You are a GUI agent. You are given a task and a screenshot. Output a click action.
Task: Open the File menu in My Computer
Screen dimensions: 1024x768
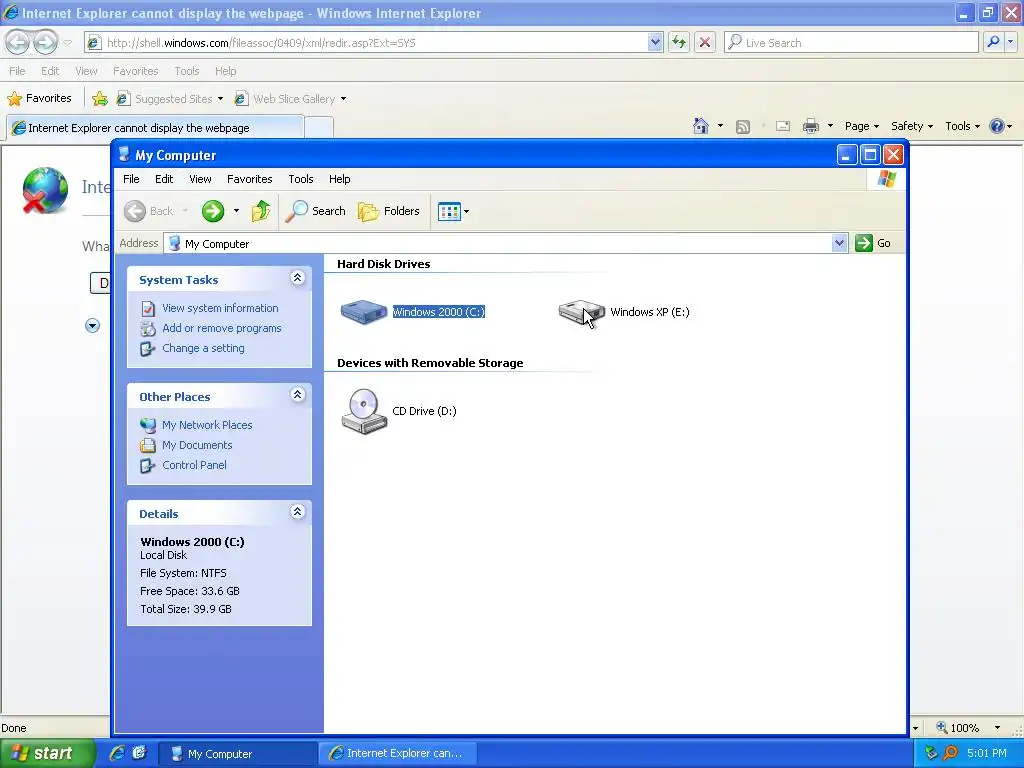tap(131, 179)
